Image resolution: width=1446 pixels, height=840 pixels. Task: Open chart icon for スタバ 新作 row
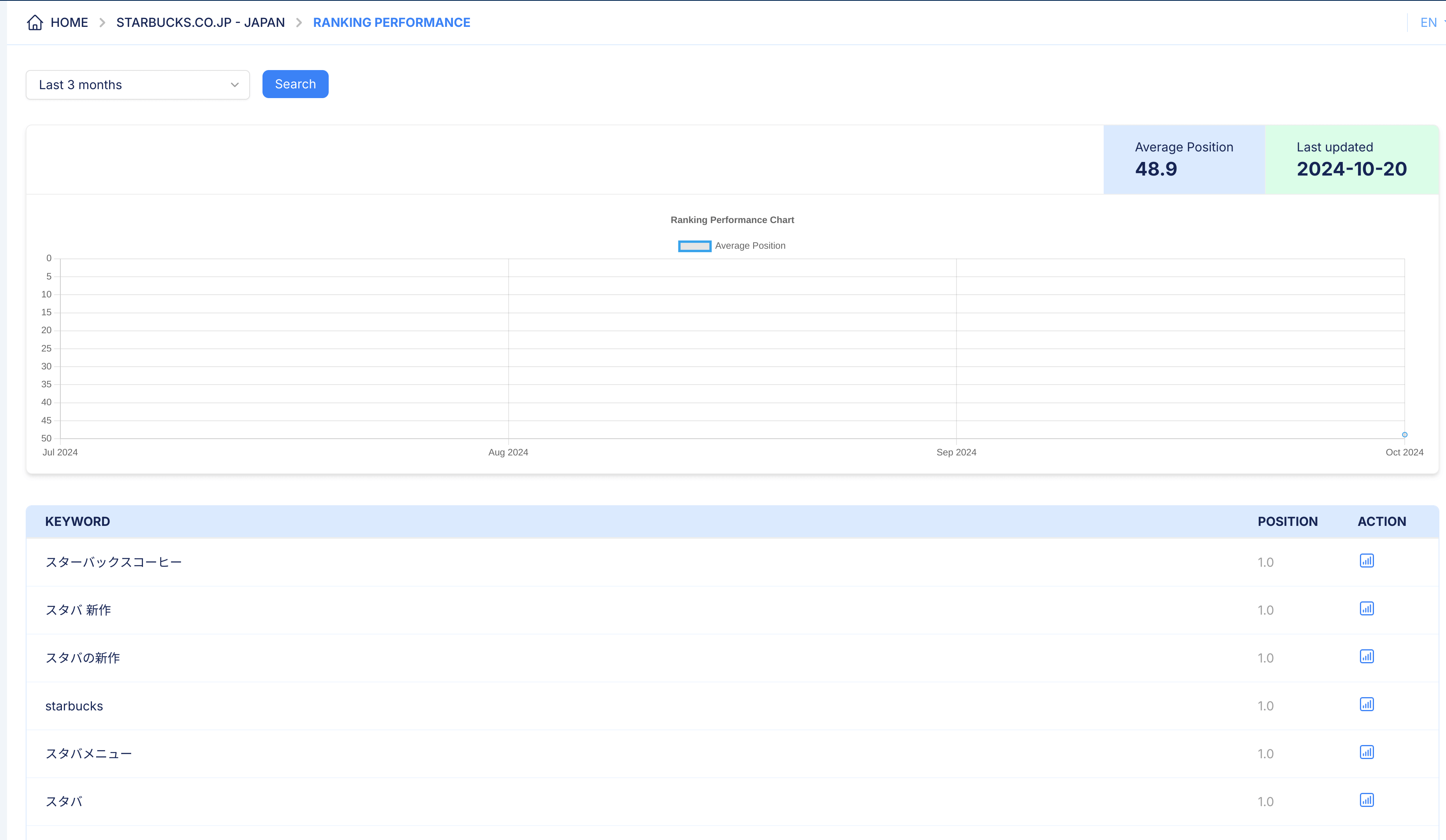[1366, 608]
